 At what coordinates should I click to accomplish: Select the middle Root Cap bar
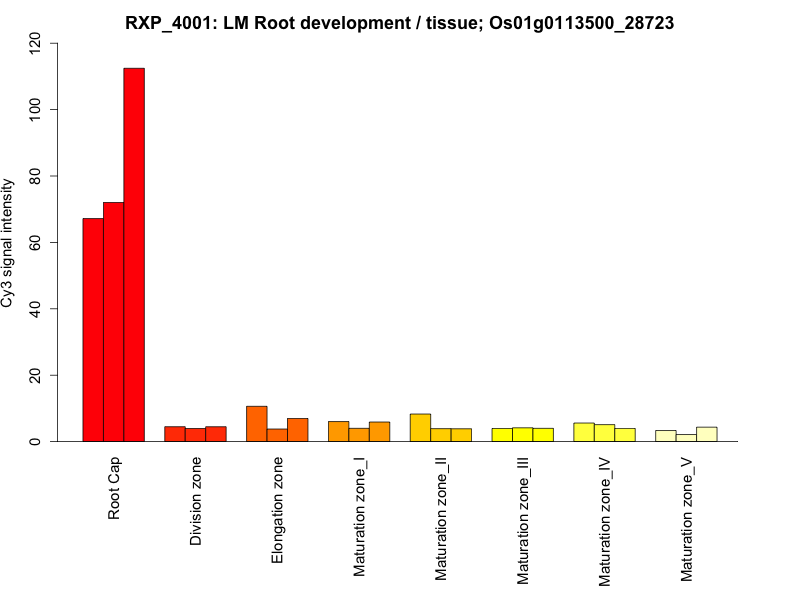pos(113,322)
